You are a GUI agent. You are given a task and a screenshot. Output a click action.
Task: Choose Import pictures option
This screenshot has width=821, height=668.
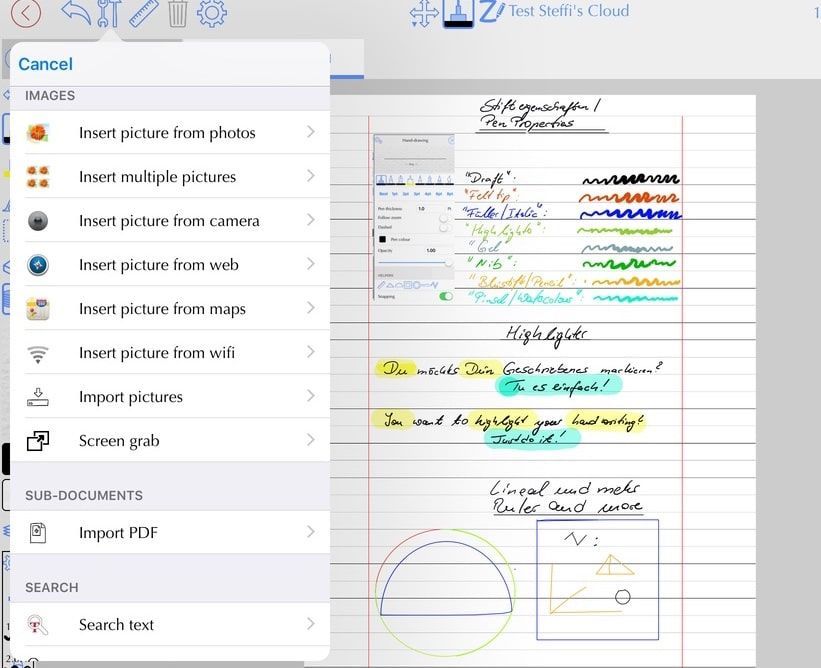(x=131, y=397)
